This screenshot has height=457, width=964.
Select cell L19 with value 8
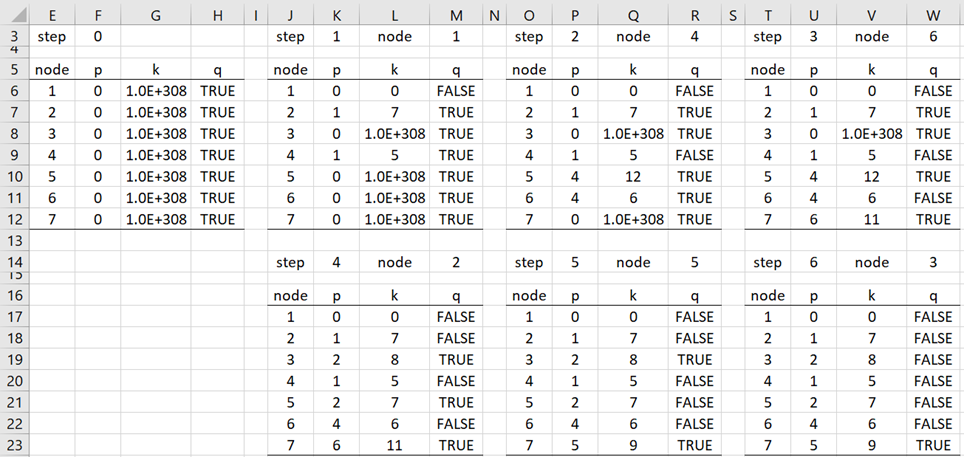pyautogui.click(x=394, y=360)
